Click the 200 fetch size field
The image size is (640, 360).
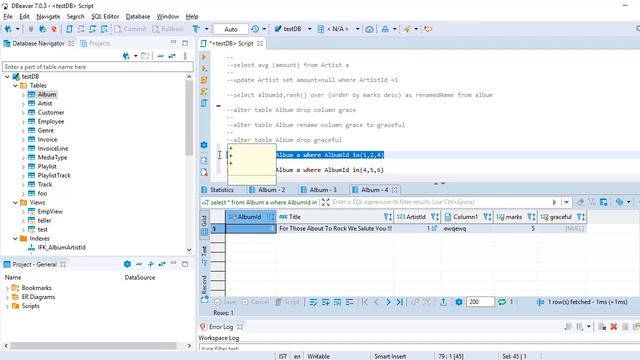480,302
